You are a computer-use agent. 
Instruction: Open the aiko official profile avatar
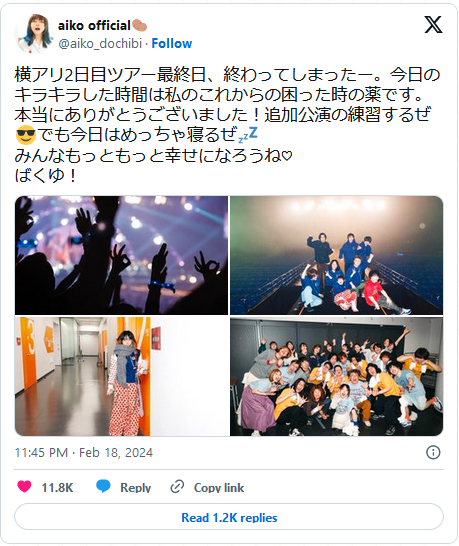click(x=33, y=34)
